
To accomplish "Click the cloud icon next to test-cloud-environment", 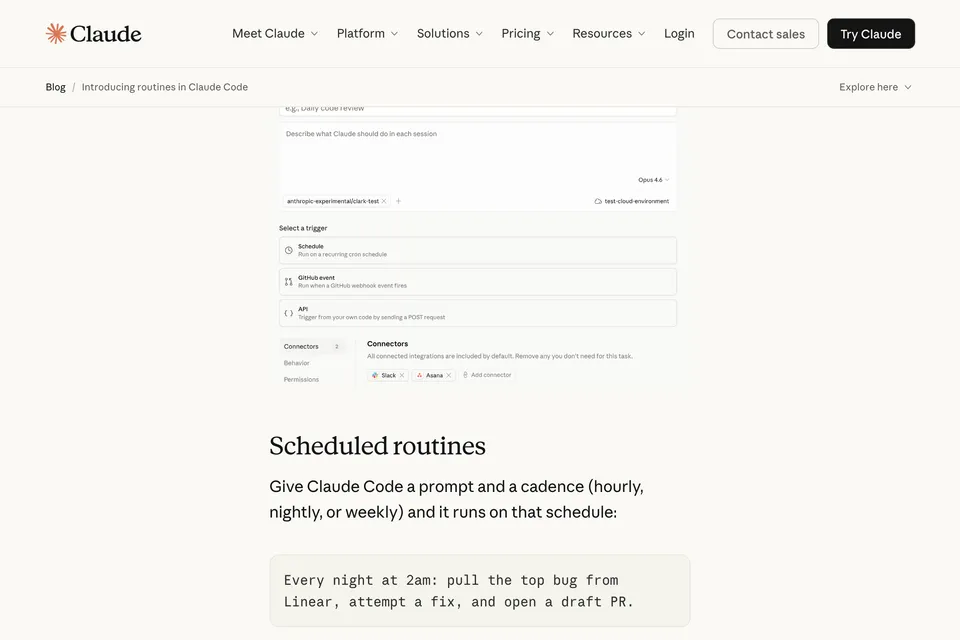I will coord(597,201).
